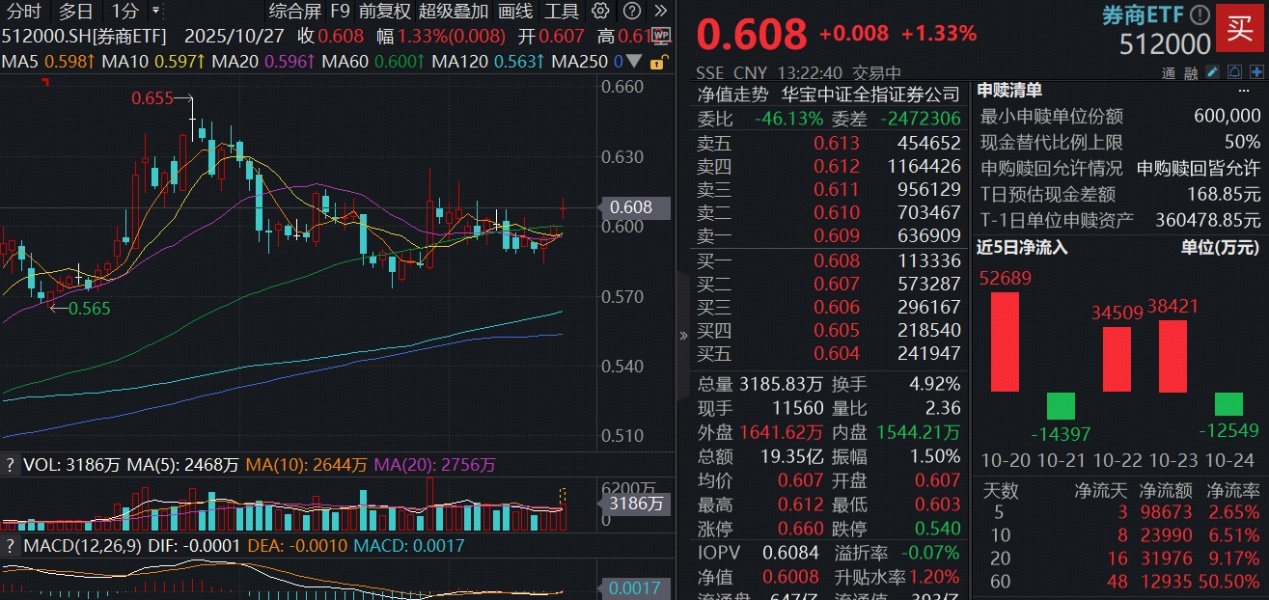Open 综合屏 comprehensive screen
Viewport: 1269px width, 600px height.
point(295,12)
